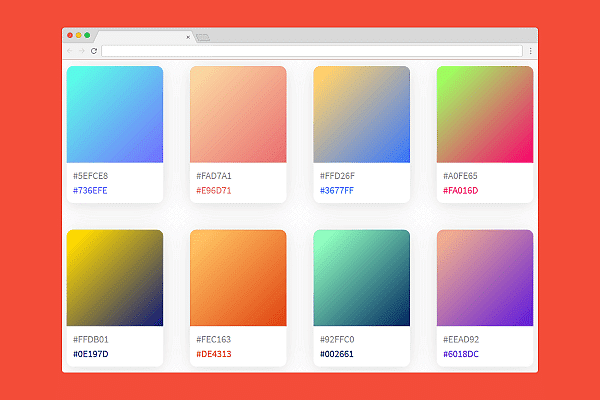
Task: Click the browser forward arrow
Action: click(82, 50)
